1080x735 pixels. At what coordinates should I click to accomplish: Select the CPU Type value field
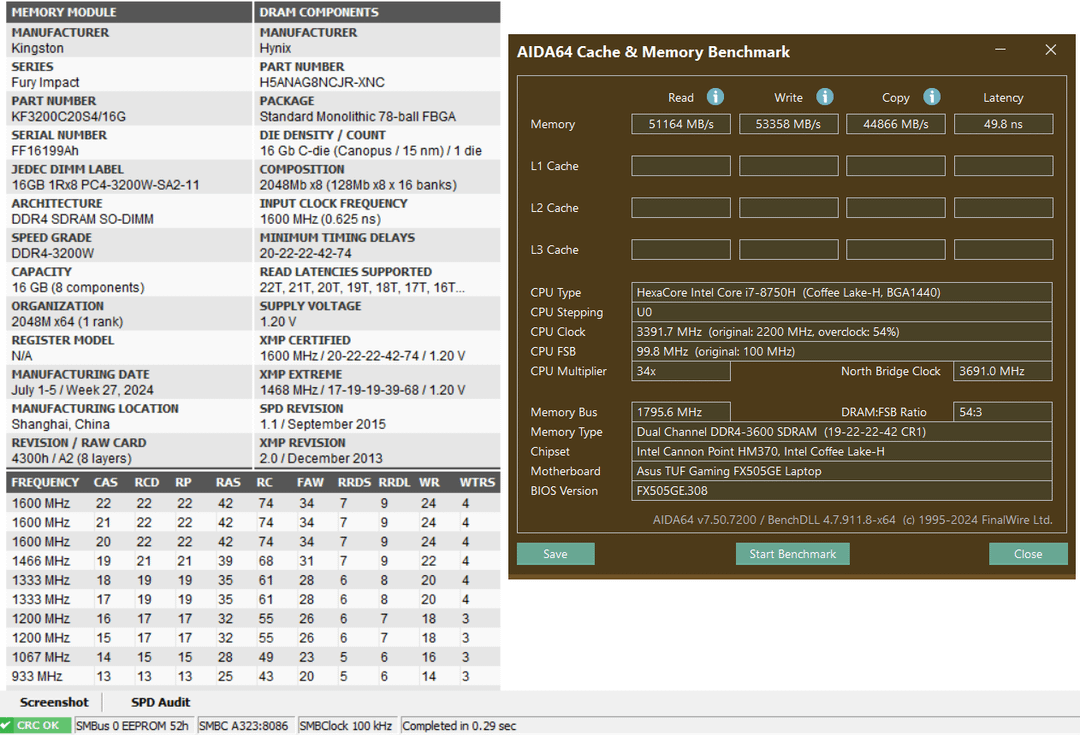(842, 293)
